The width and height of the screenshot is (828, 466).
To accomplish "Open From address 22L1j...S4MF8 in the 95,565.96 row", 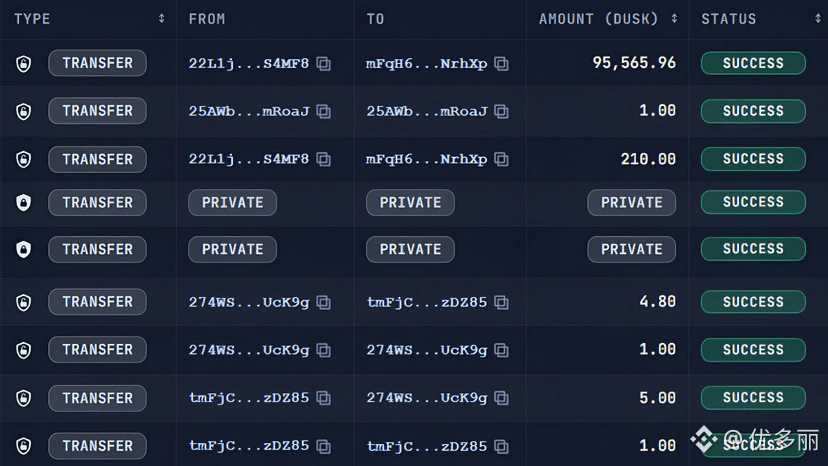I will pyautogui.click(x=249, y=64).
